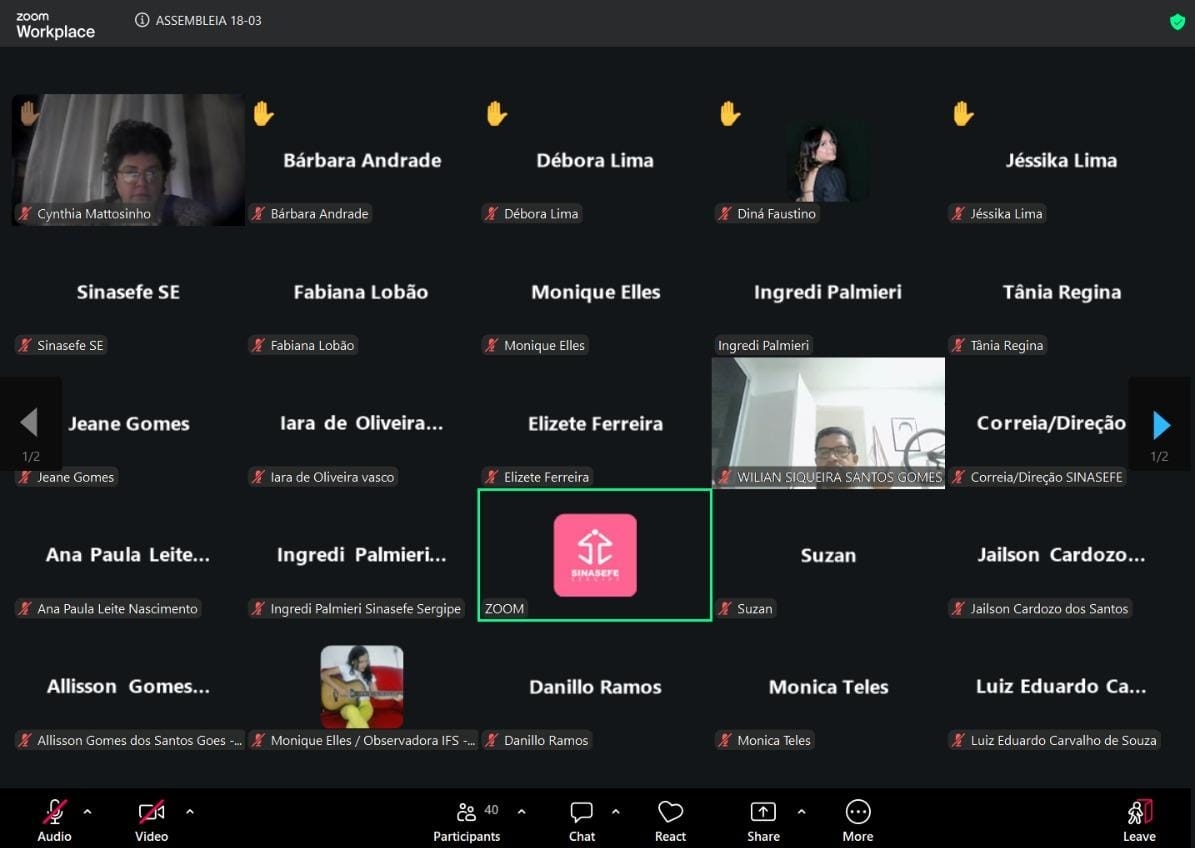Screen dimensions: 1195x848
Task: Go to next page of participants
Action: point(1161,425)
